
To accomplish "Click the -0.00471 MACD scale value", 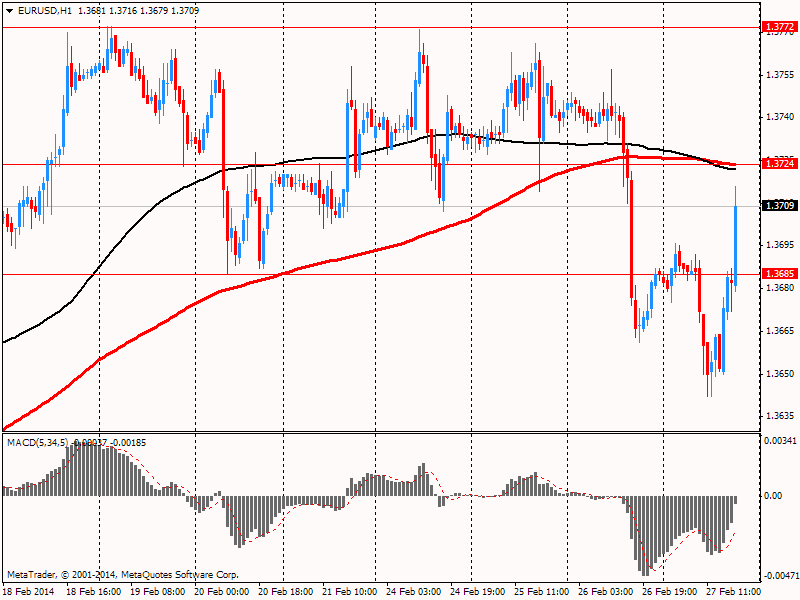I will (780, 576).
